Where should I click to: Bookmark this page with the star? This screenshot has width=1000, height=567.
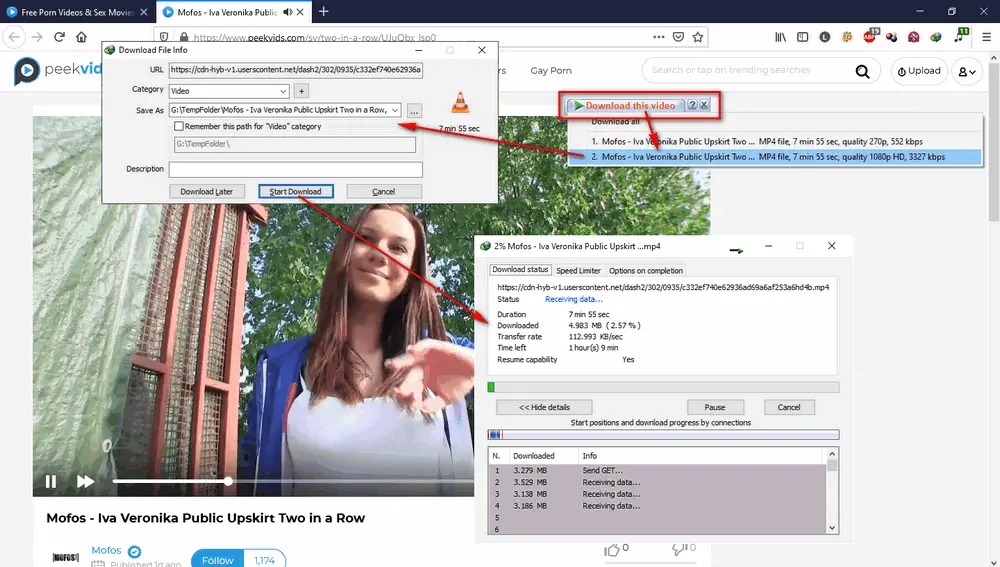698,37
